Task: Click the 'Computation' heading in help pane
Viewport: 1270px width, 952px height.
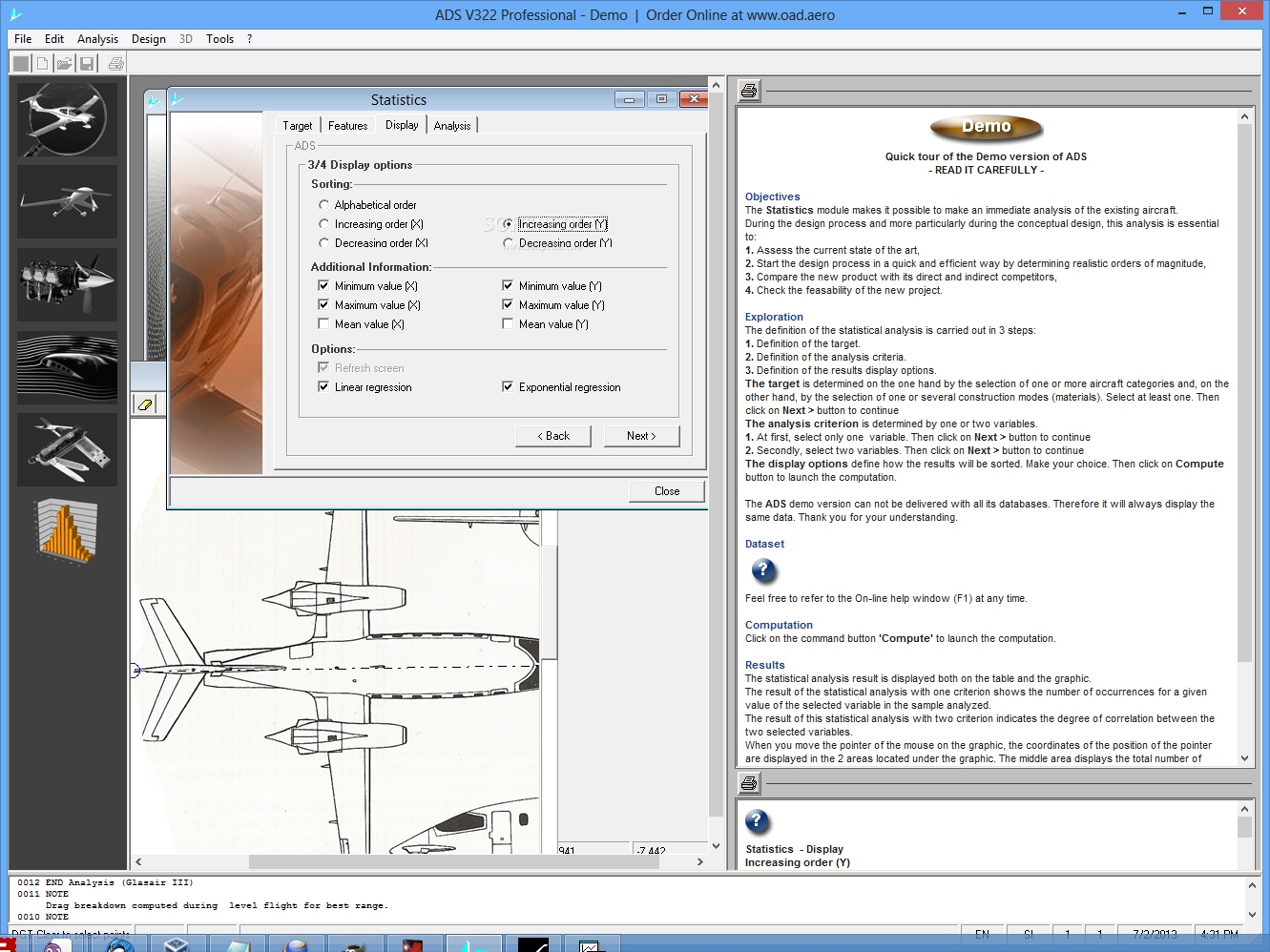Action: [779, 625]
